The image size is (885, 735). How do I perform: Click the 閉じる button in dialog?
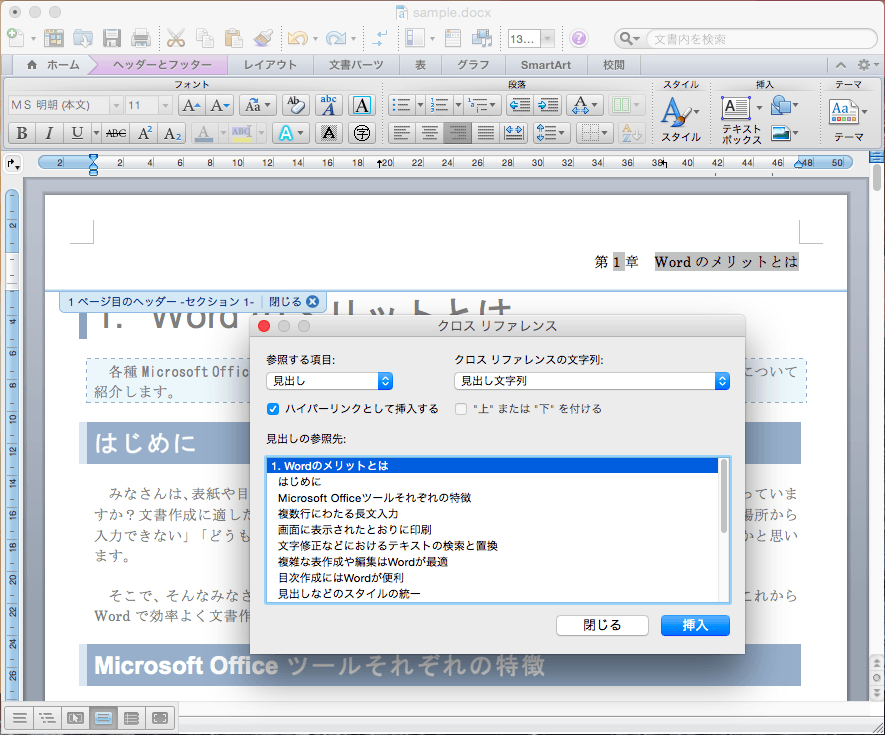(x=602, y=625)
